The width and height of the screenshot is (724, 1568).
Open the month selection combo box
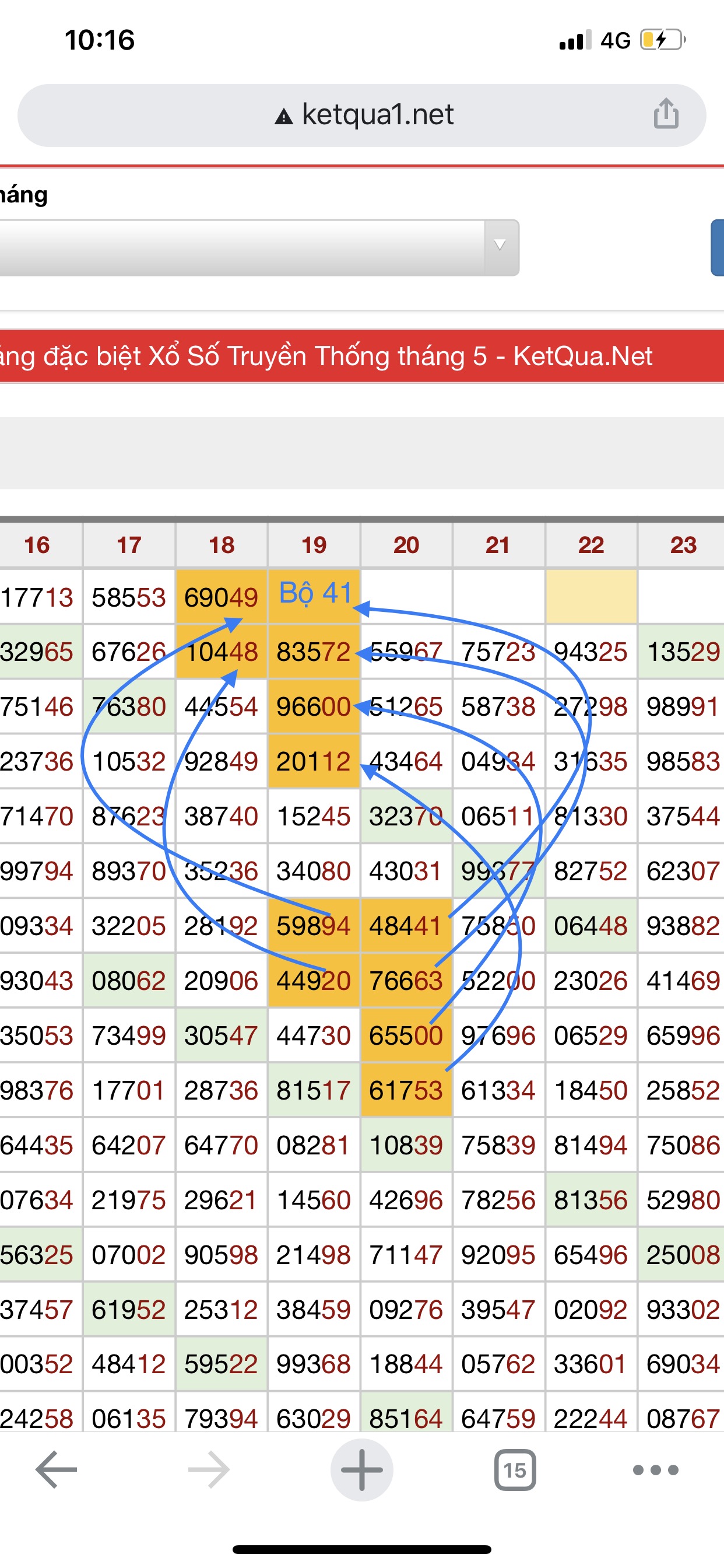(243, 247)
